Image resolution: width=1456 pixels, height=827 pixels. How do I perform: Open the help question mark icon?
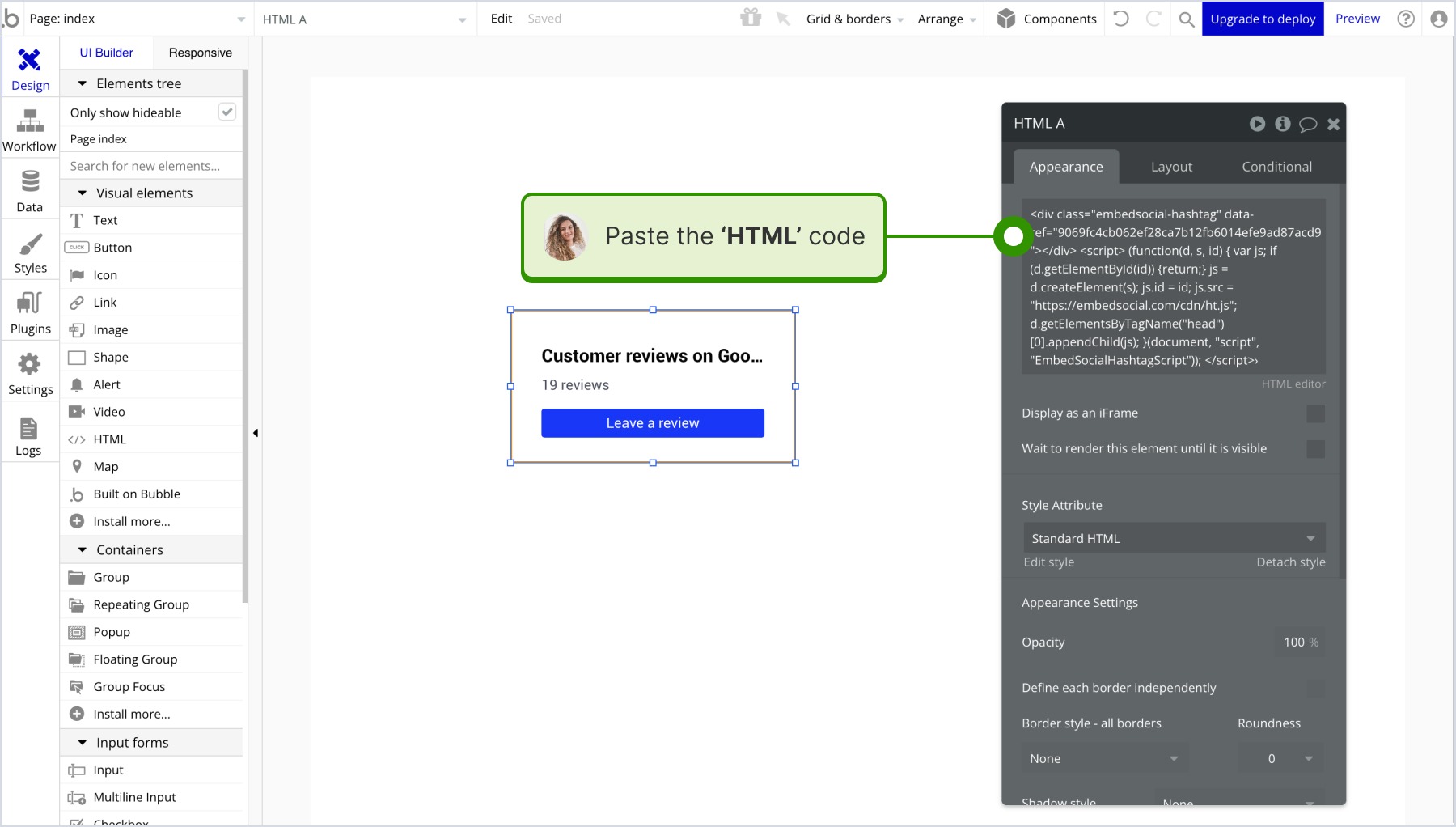coord(1406,19)
